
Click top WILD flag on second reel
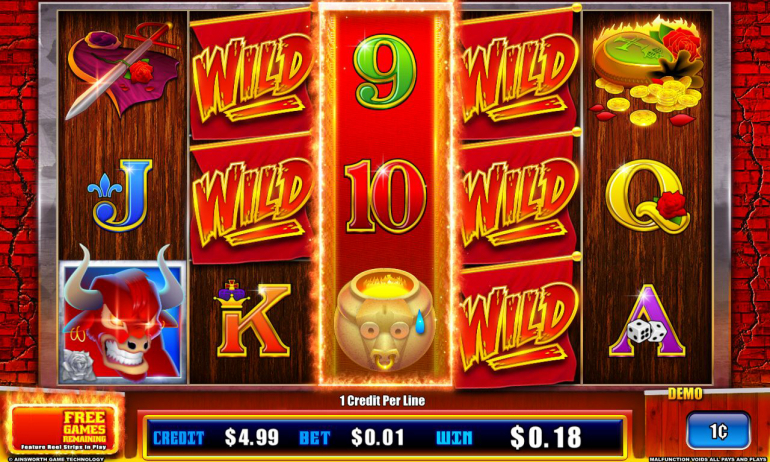[x=252, y=74]
